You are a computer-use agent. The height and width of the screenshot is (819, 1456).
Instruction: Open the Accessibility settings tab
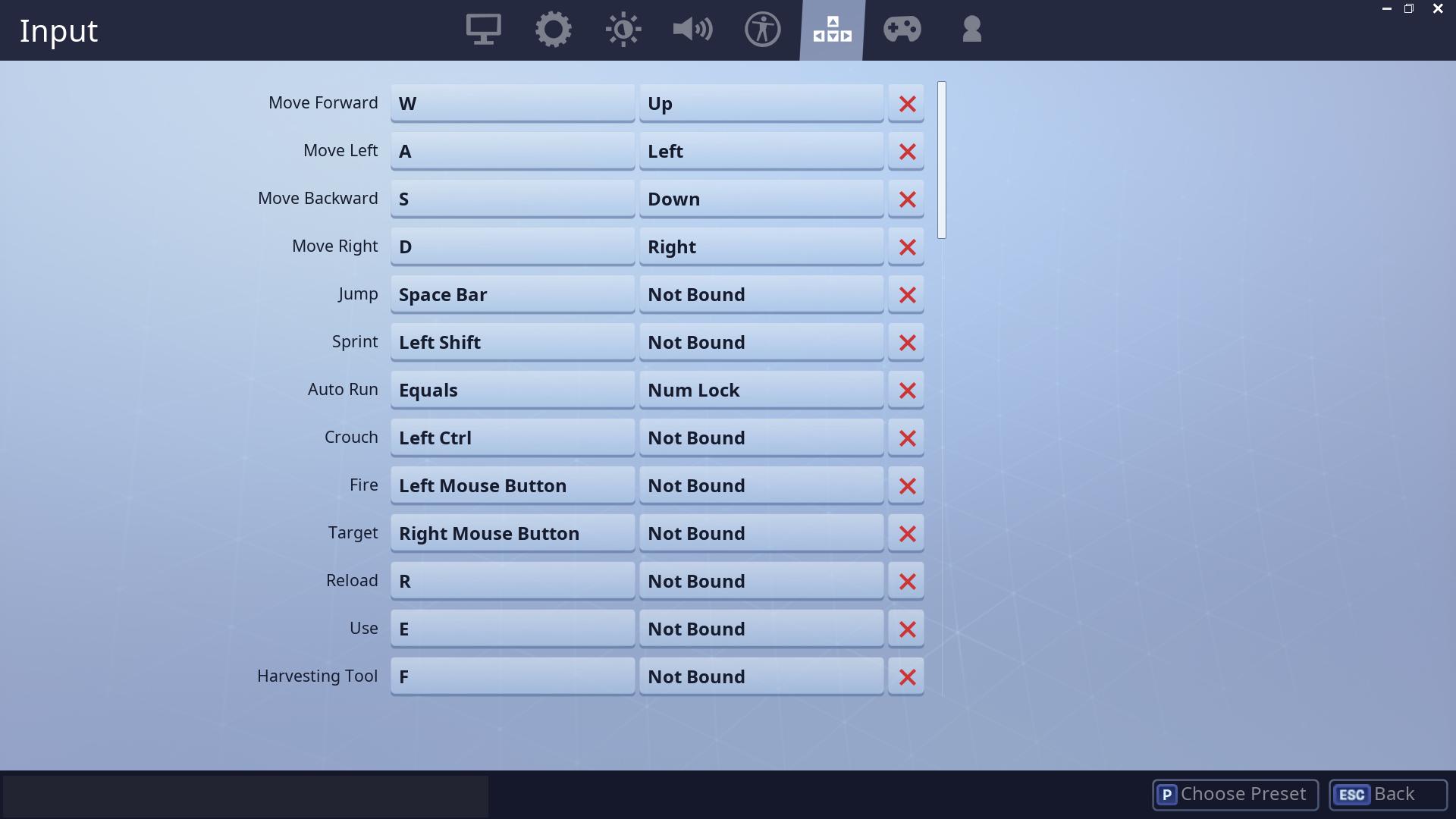(763, 29)
